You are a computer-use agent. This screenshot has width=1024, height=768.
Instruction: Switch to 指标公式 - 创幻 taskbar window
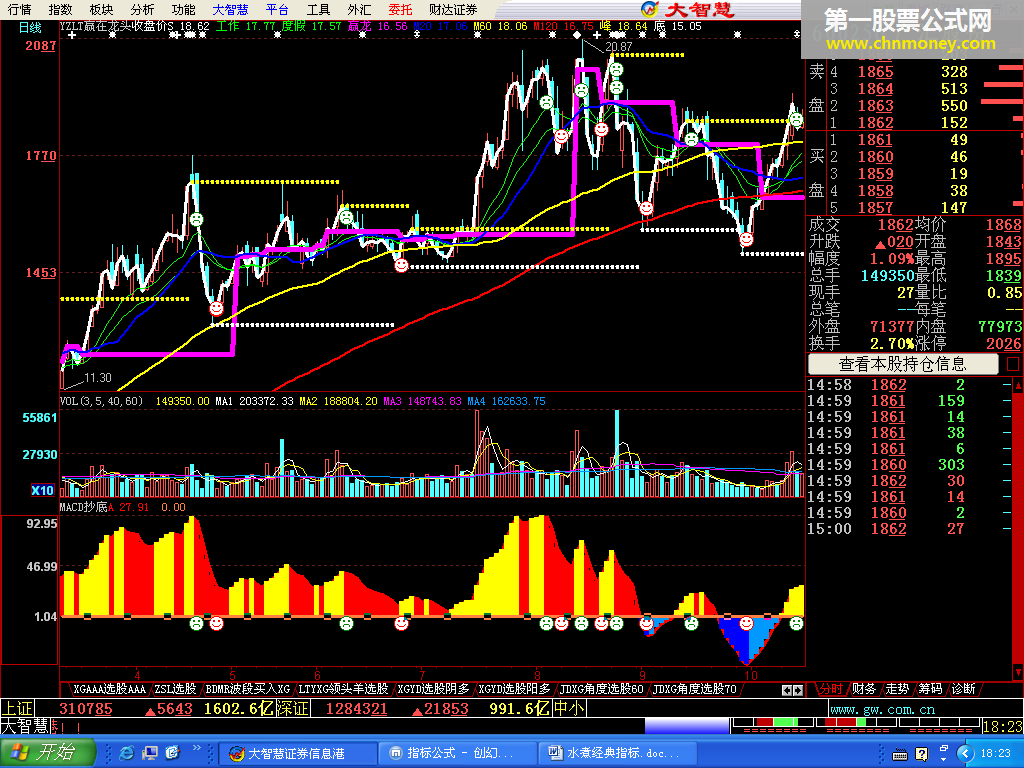point(457,753)
